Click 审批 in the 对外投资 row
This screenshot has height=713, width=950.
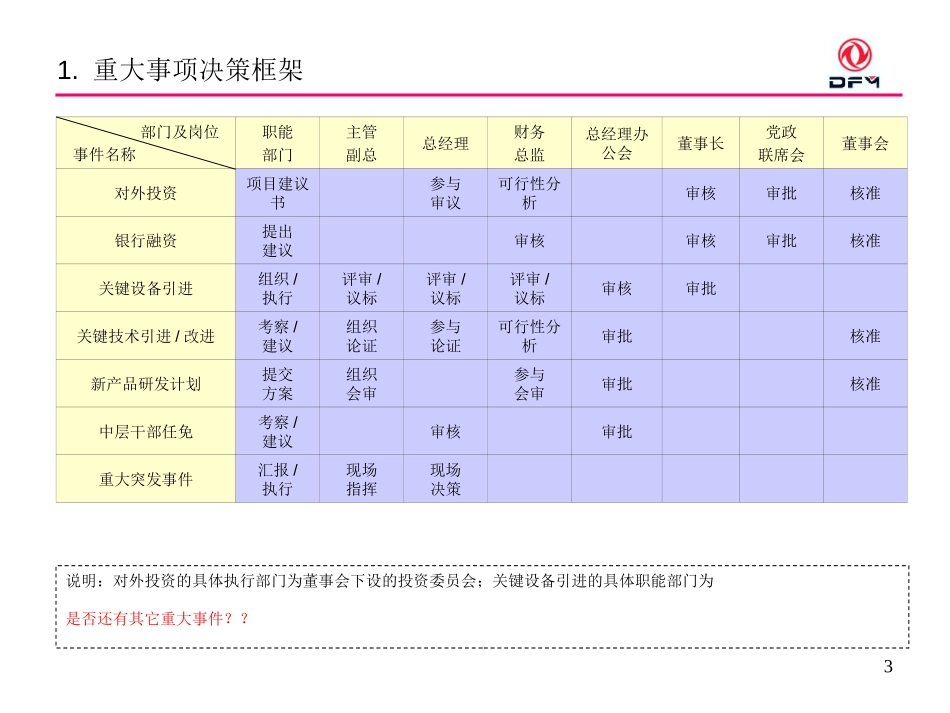(x=781, y=193)
